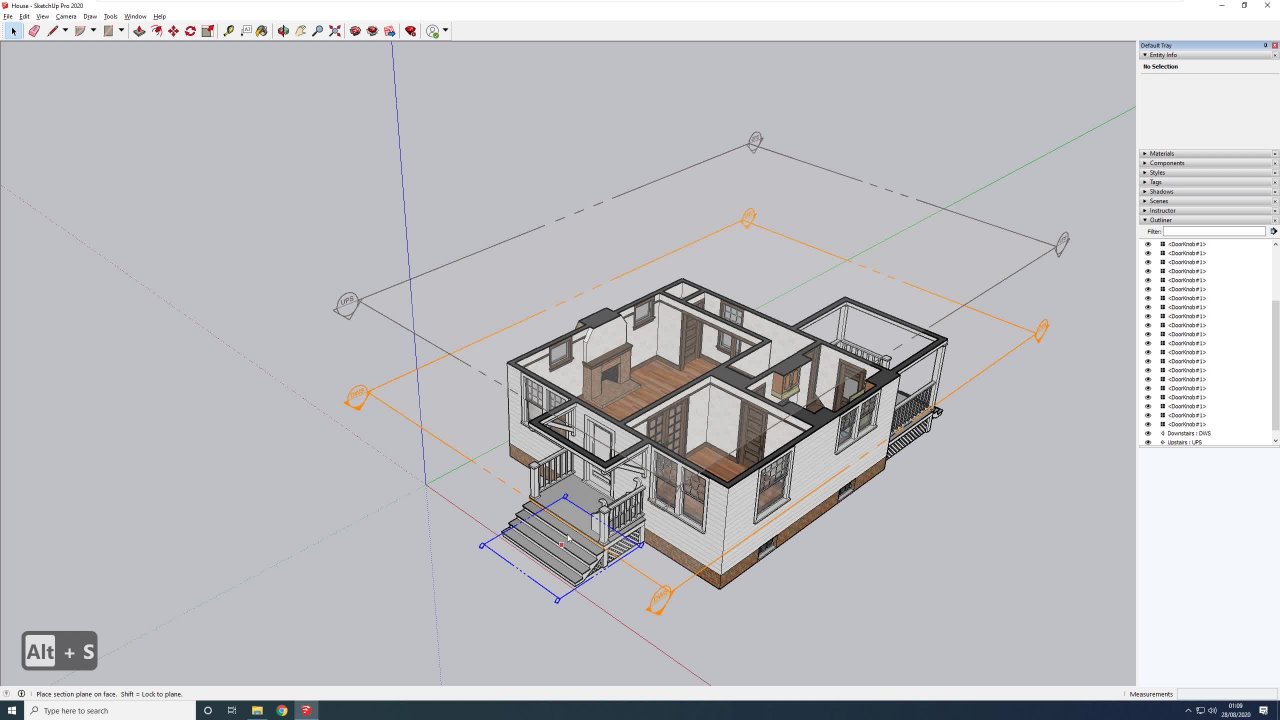Toggle visibility of Upstairs : UPS
1280x720 pixels.
click(x=1148, y=442)
